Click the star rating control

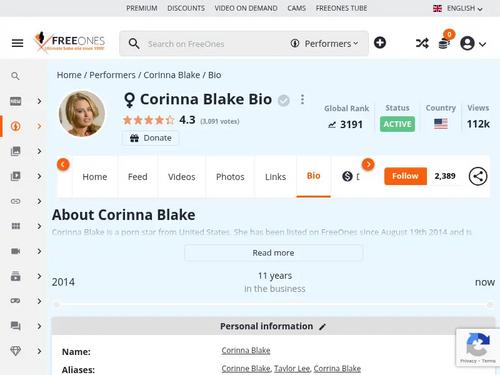tap(149, 120)
